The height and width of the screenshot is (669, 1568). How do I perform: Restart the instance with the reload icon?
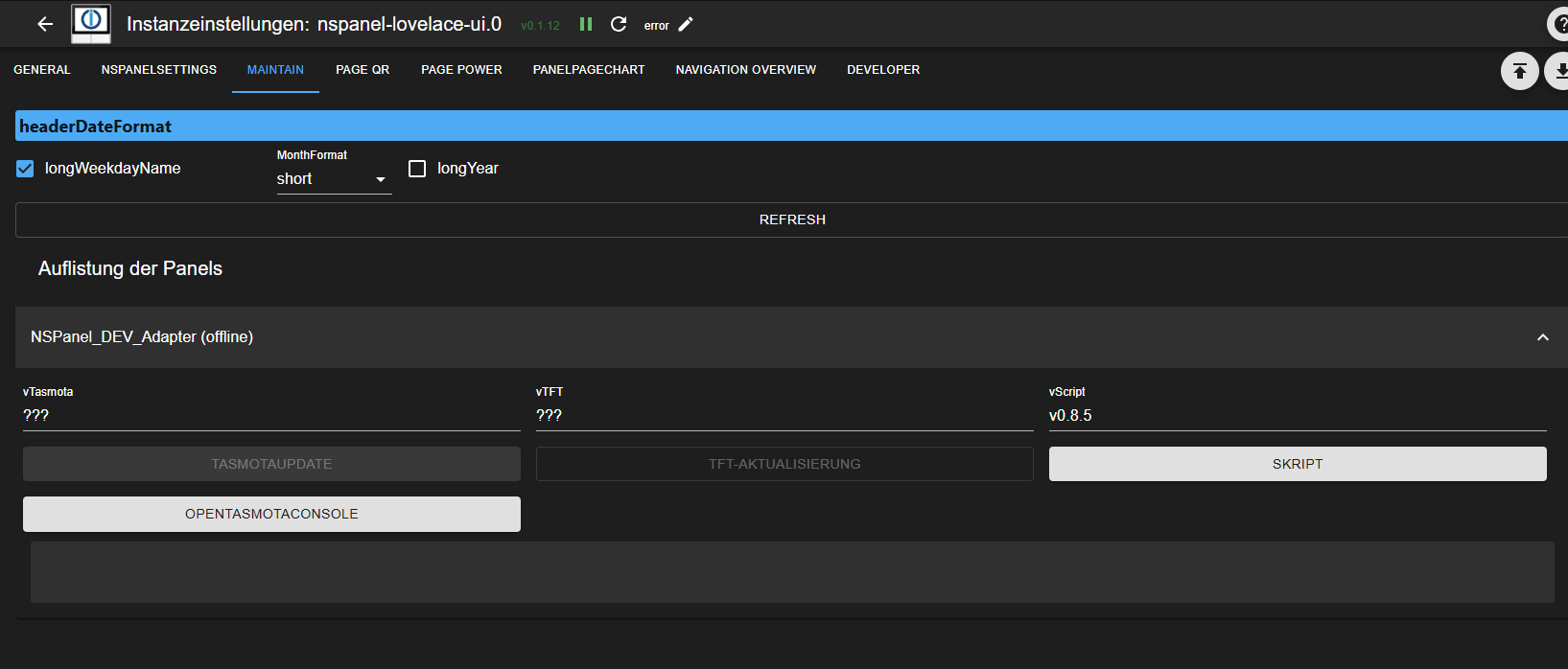point(619,24)
